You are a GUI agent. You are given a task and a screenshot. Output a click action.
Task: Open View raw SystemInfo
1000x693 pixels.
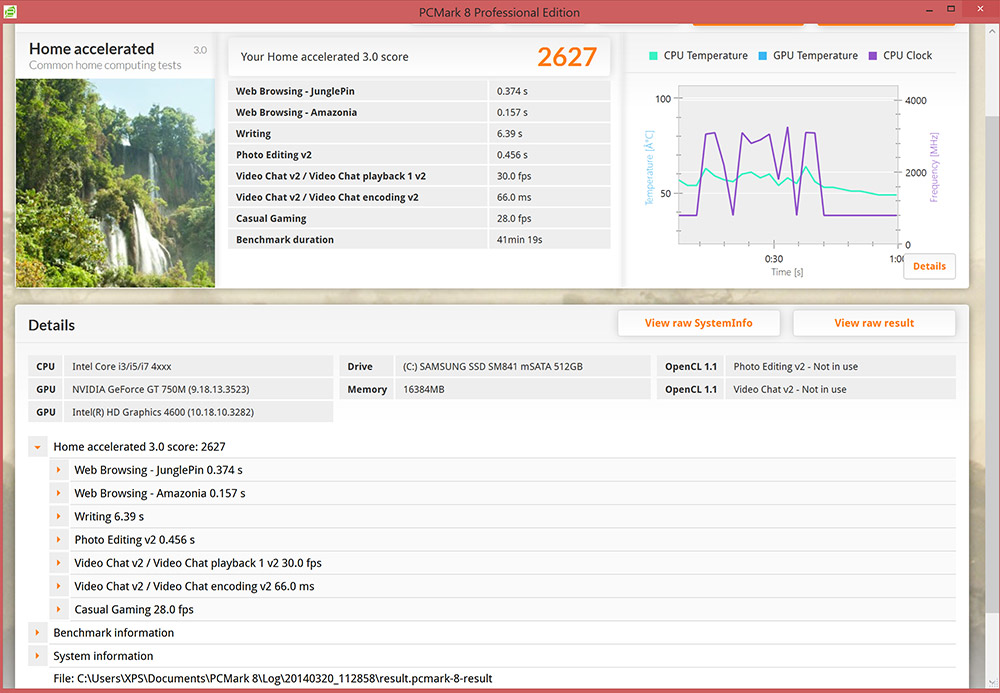click(x=698, y=323)
